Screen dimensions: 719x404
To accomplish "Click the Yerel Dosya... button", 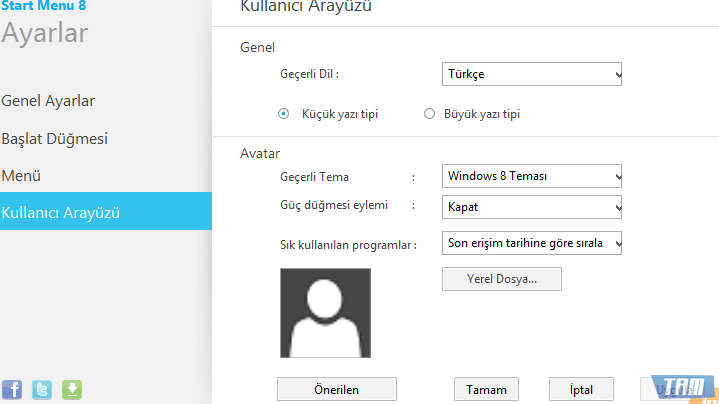I will pos(501,279).
